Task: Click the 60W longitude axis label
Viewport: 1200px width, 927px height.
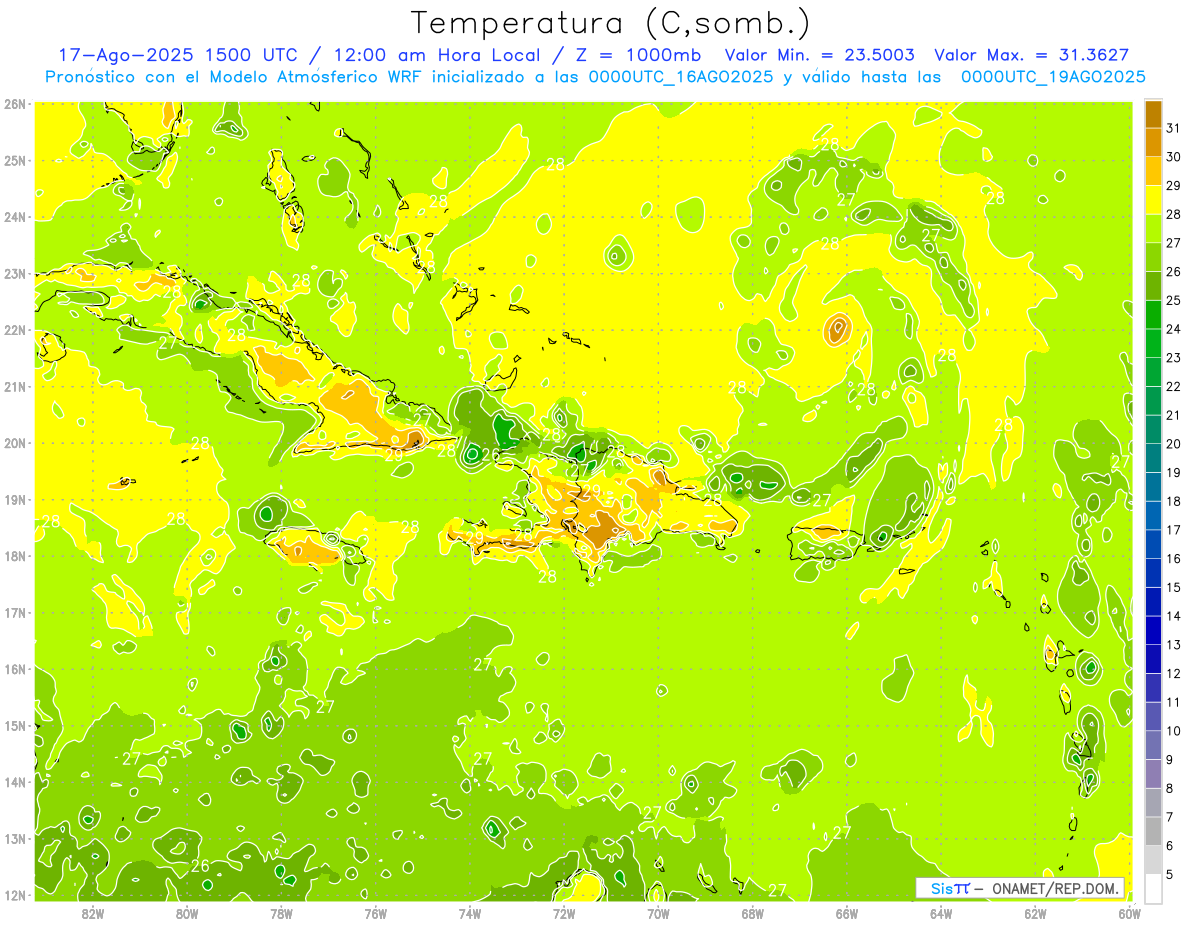Action: (1129, 913)
